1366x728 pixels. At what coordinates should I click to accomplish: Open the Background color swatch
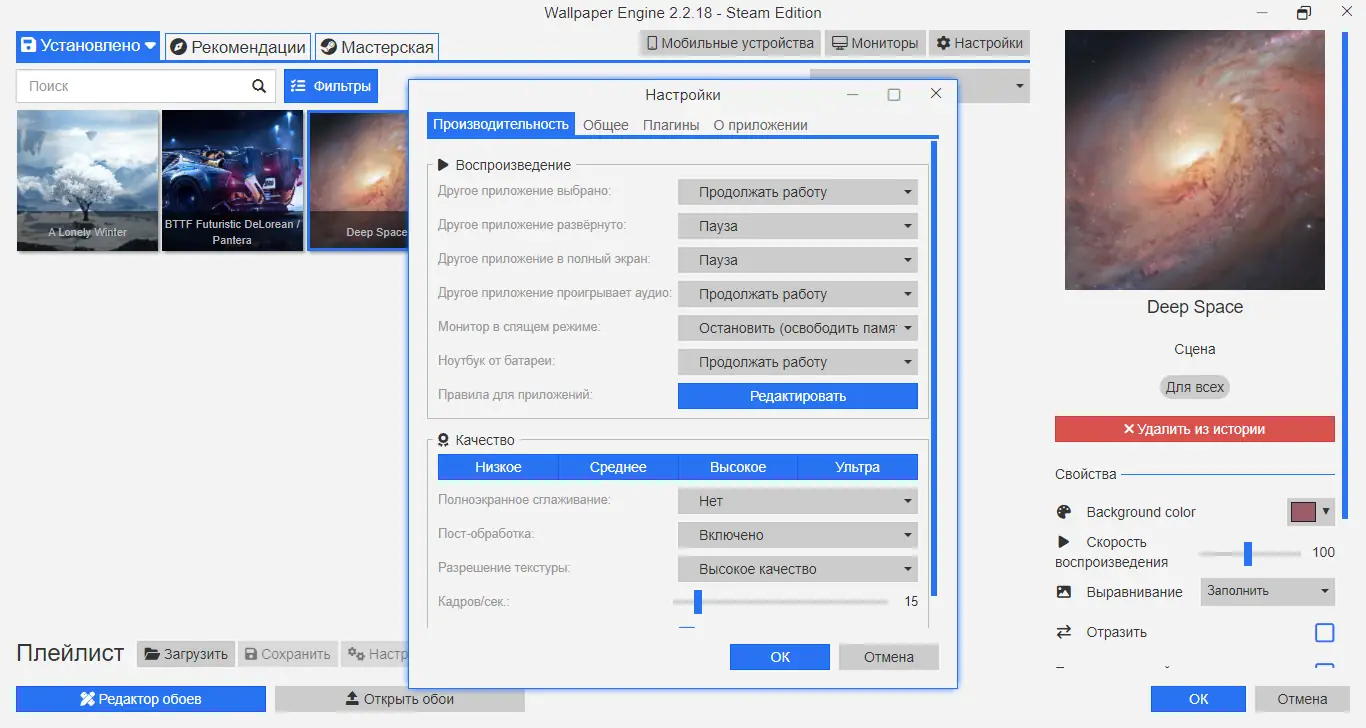(x=1310, y=512)
